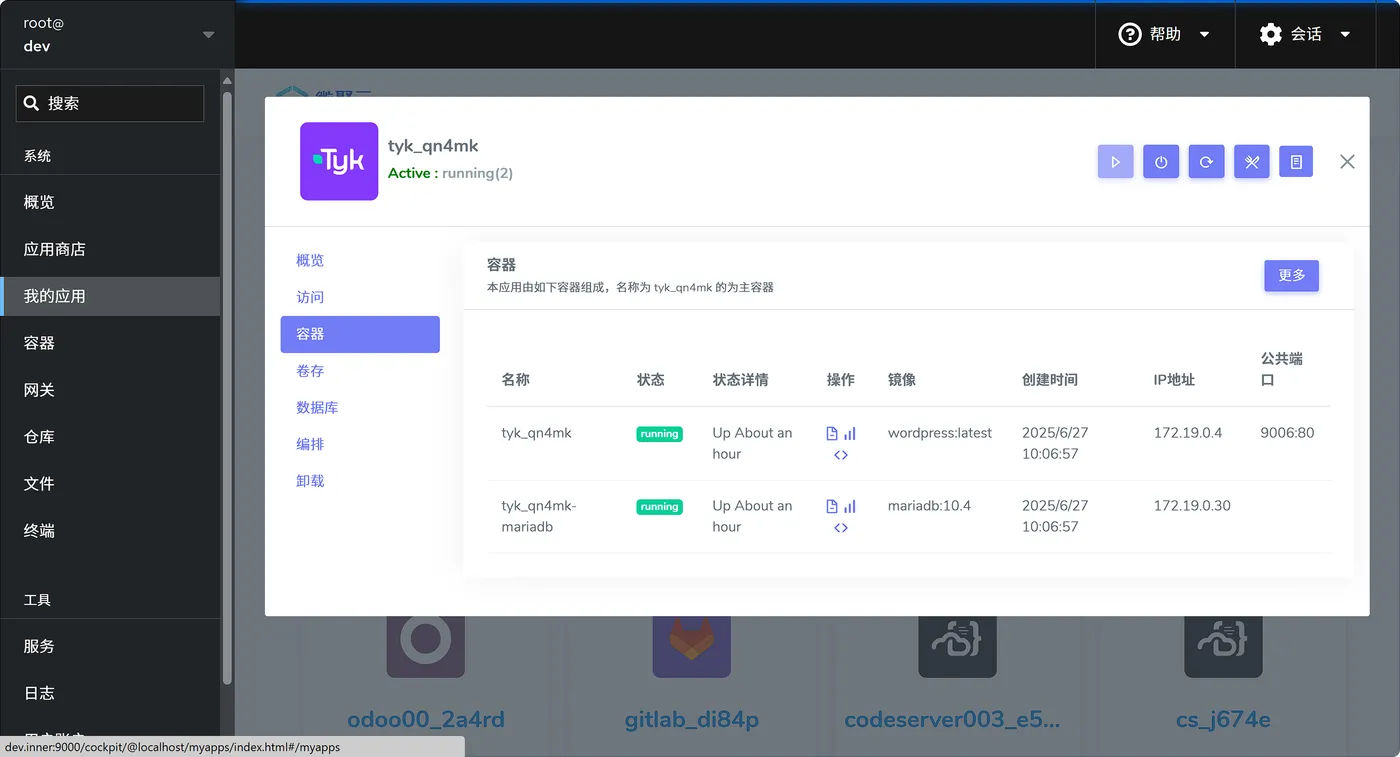Screen dimensions: 1400x757
Task: Open 我的应用 in the sidebar
Action: 110,296
